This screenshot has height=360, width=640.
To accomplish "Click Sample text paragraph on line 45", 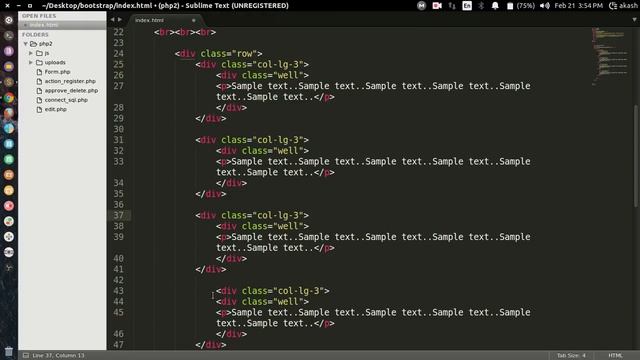I will [373, 318].
